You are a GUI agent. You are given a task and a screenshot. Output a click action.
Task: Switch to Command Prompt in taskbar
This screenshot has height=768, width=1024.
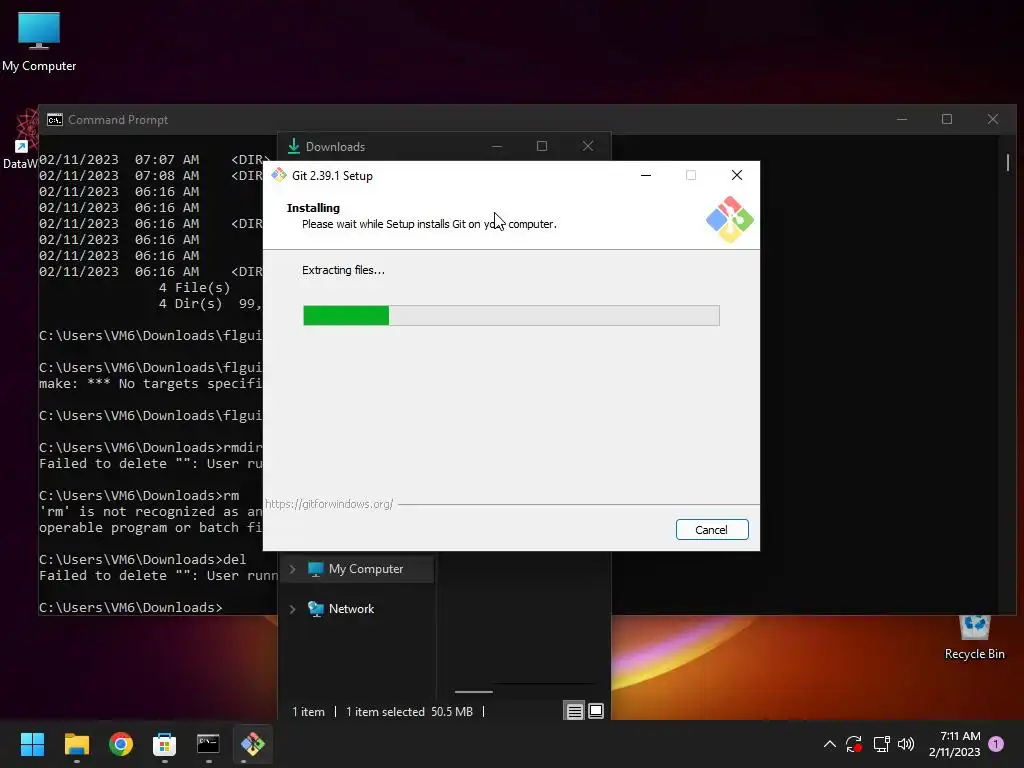pos(208,744)
